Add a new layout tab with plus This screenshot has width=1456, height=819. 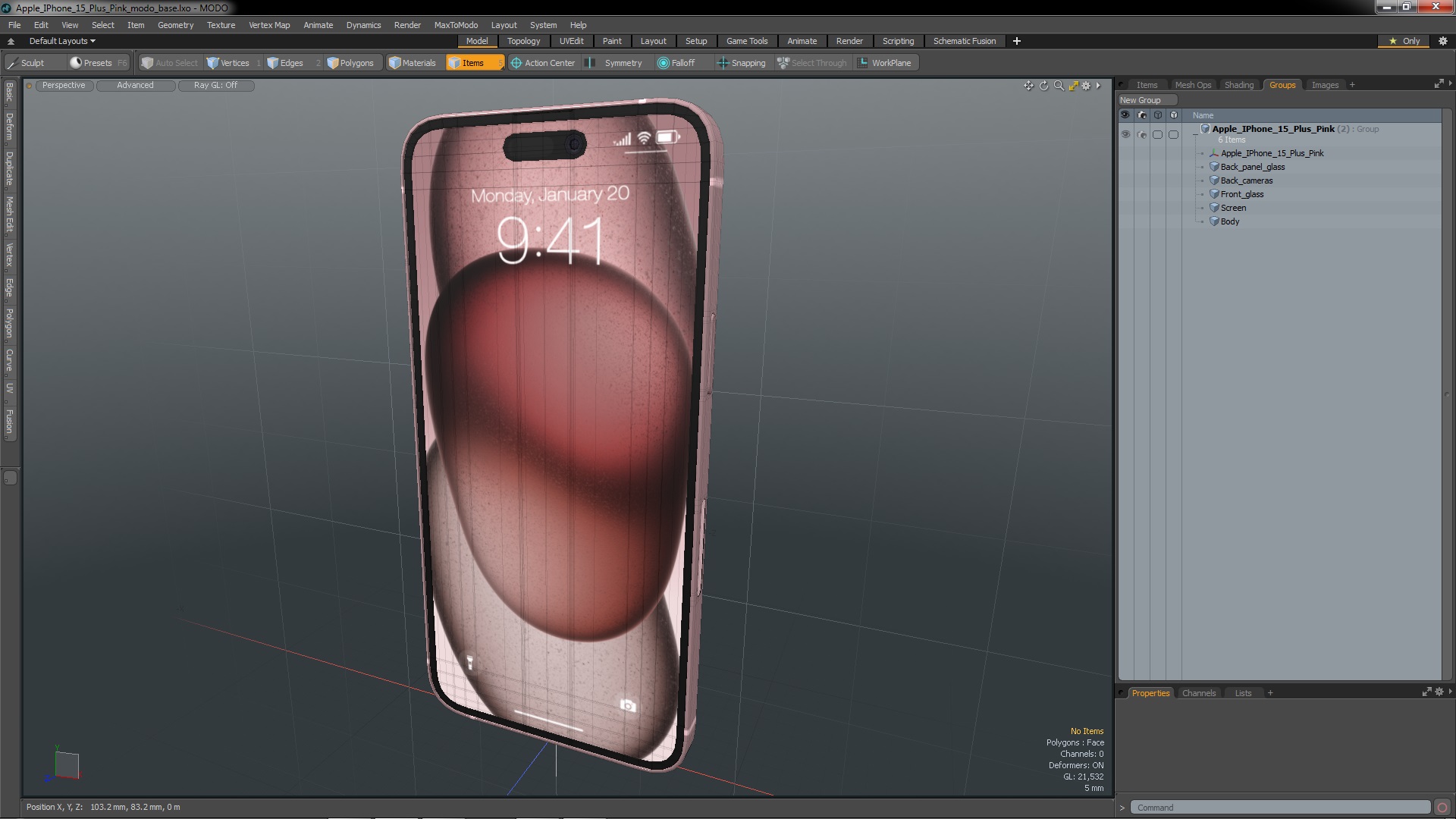click(x=1016, y=41)
